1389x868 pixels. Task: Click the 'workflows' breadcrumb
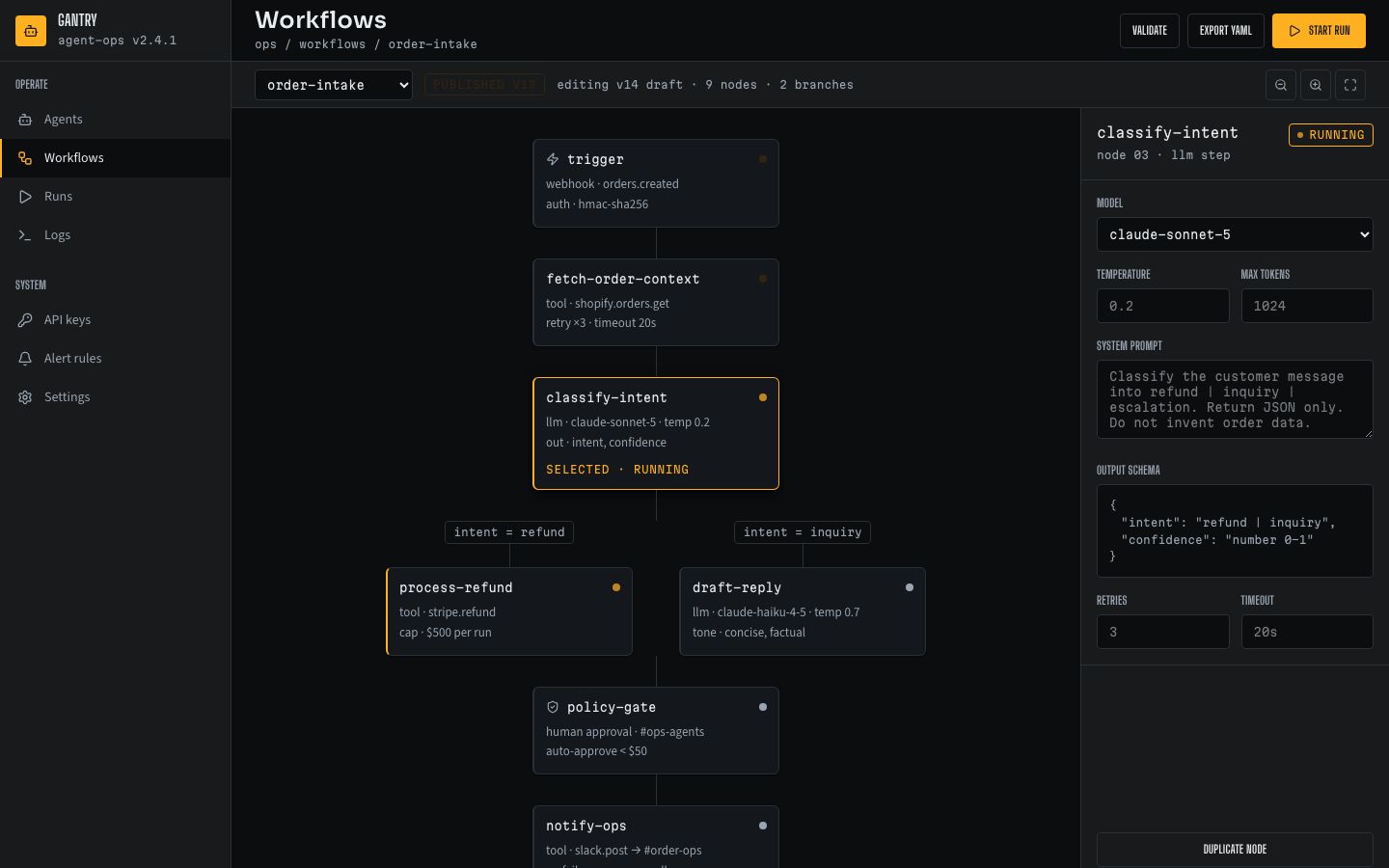click(x=332, y=44)
